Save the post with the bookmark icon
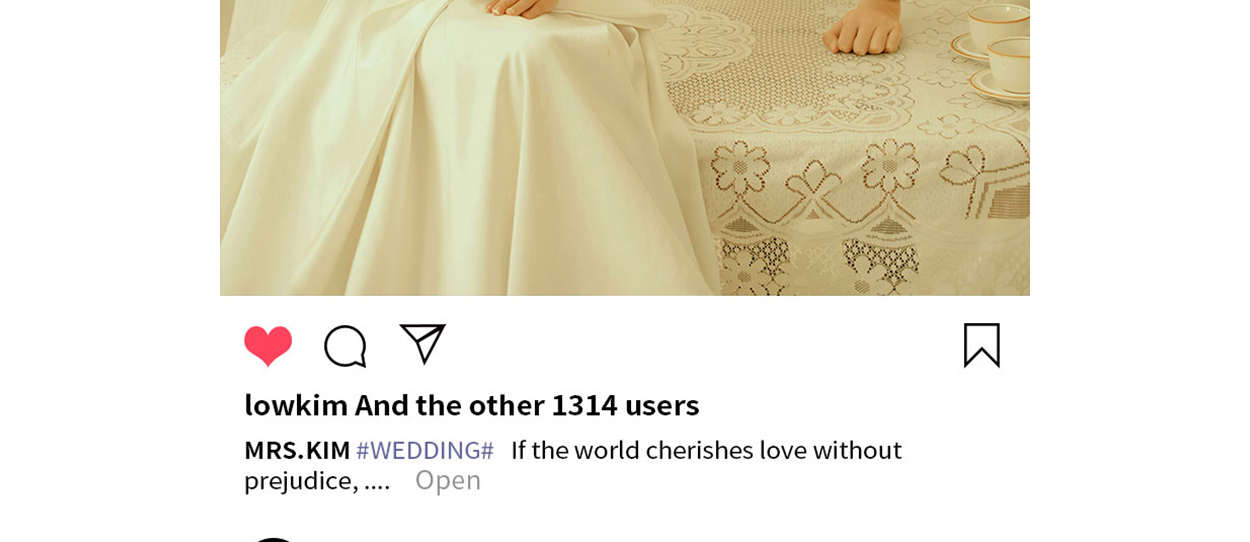1250x542 pixels. [x=982, y=345]
